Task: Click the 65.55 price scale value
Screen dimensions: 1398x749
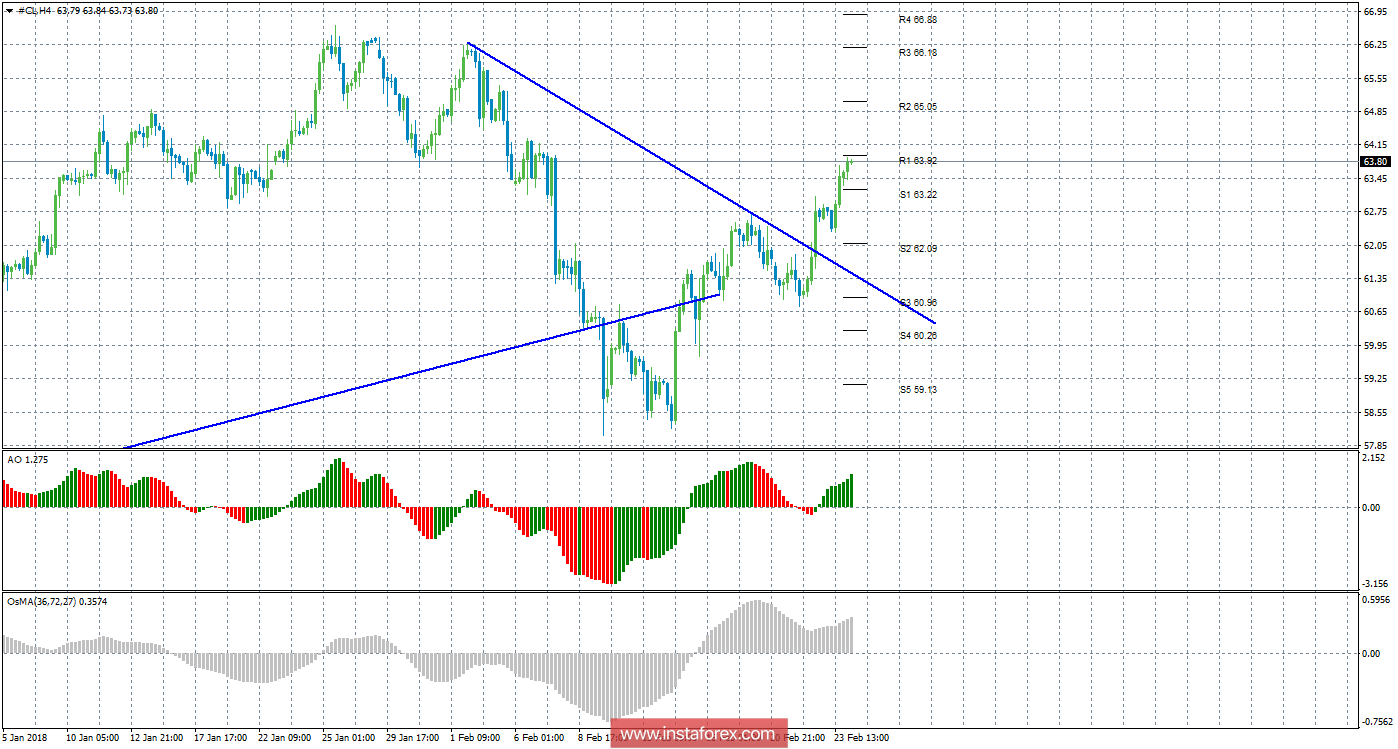Action: pyautogui.click(x=1375, y=78)
